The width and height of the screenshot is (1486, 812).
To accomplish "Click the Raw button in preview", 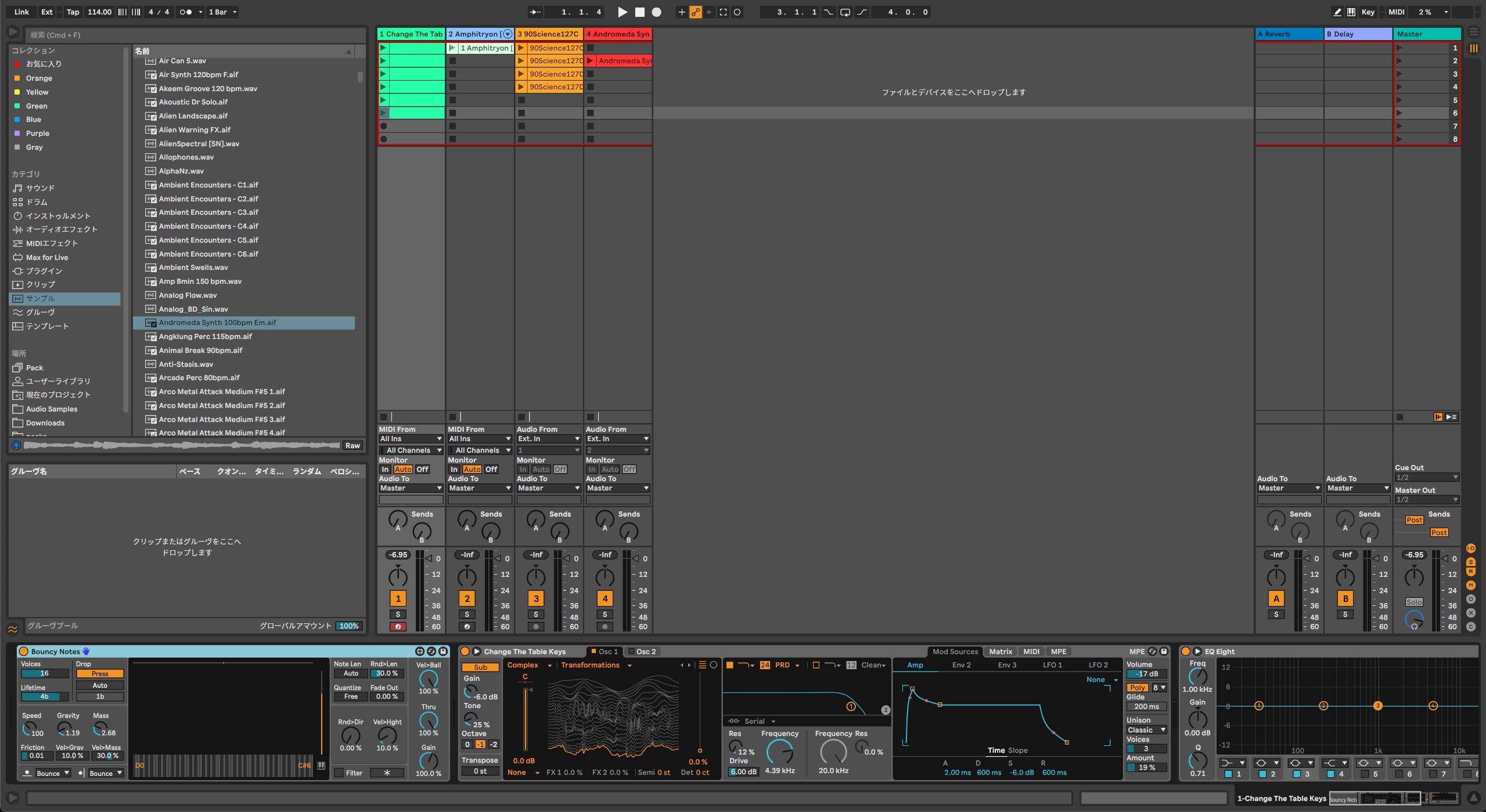I will pyautogui.click(x=352, y=445).
